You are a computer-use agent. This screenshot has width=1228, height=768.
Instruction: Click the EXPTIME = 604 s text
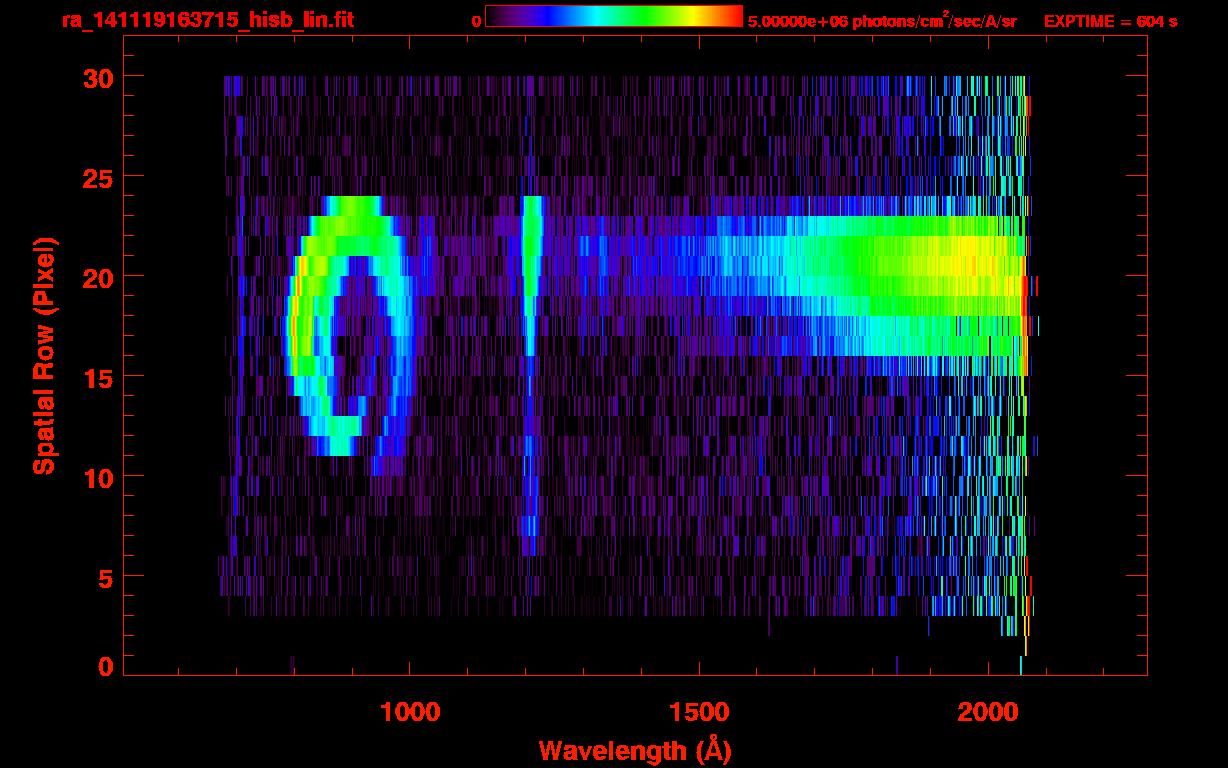pyautogui.click(x=1110, y=21)
